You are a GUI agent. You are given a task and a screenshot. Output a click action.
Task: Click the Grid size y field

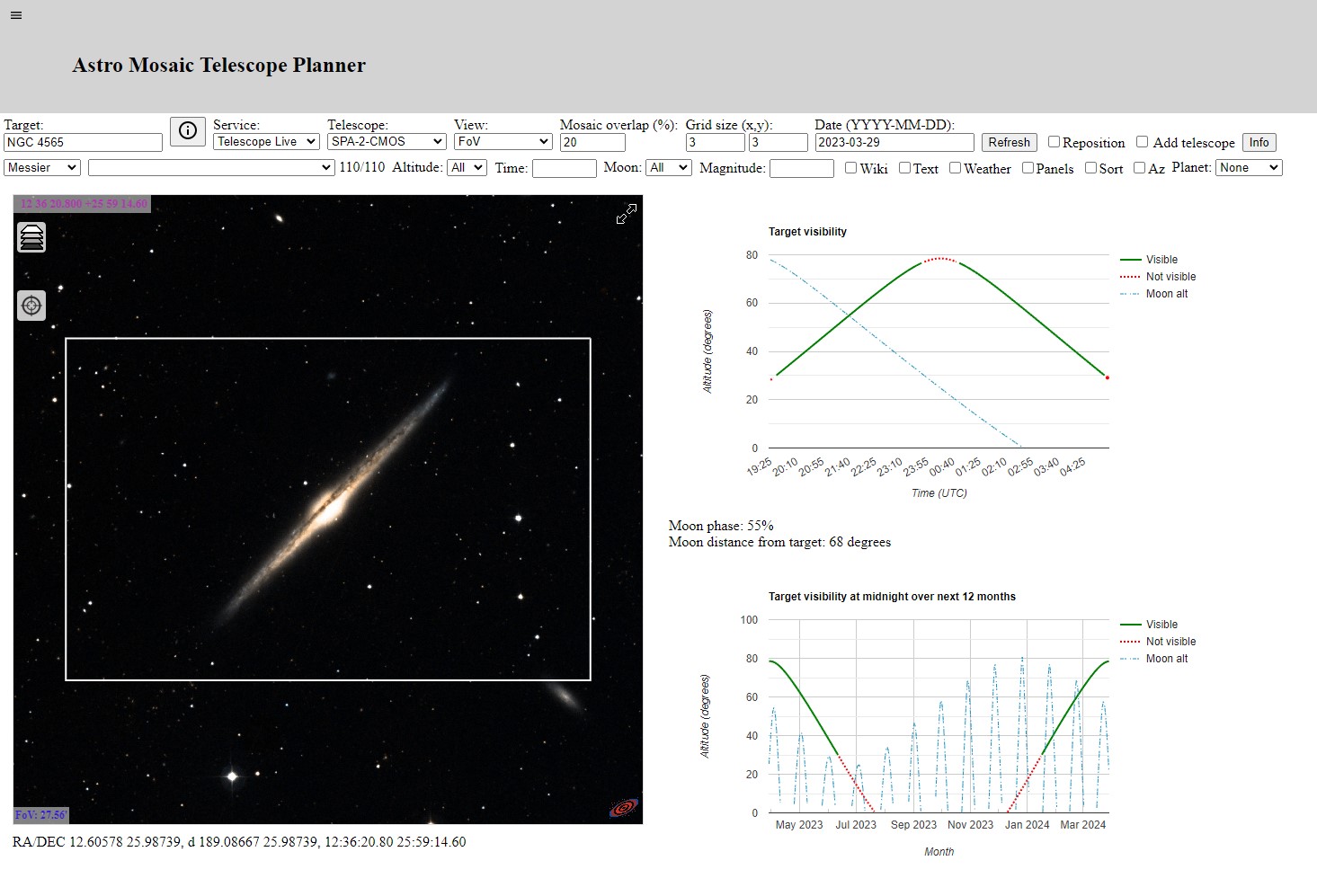coord(779,142)
